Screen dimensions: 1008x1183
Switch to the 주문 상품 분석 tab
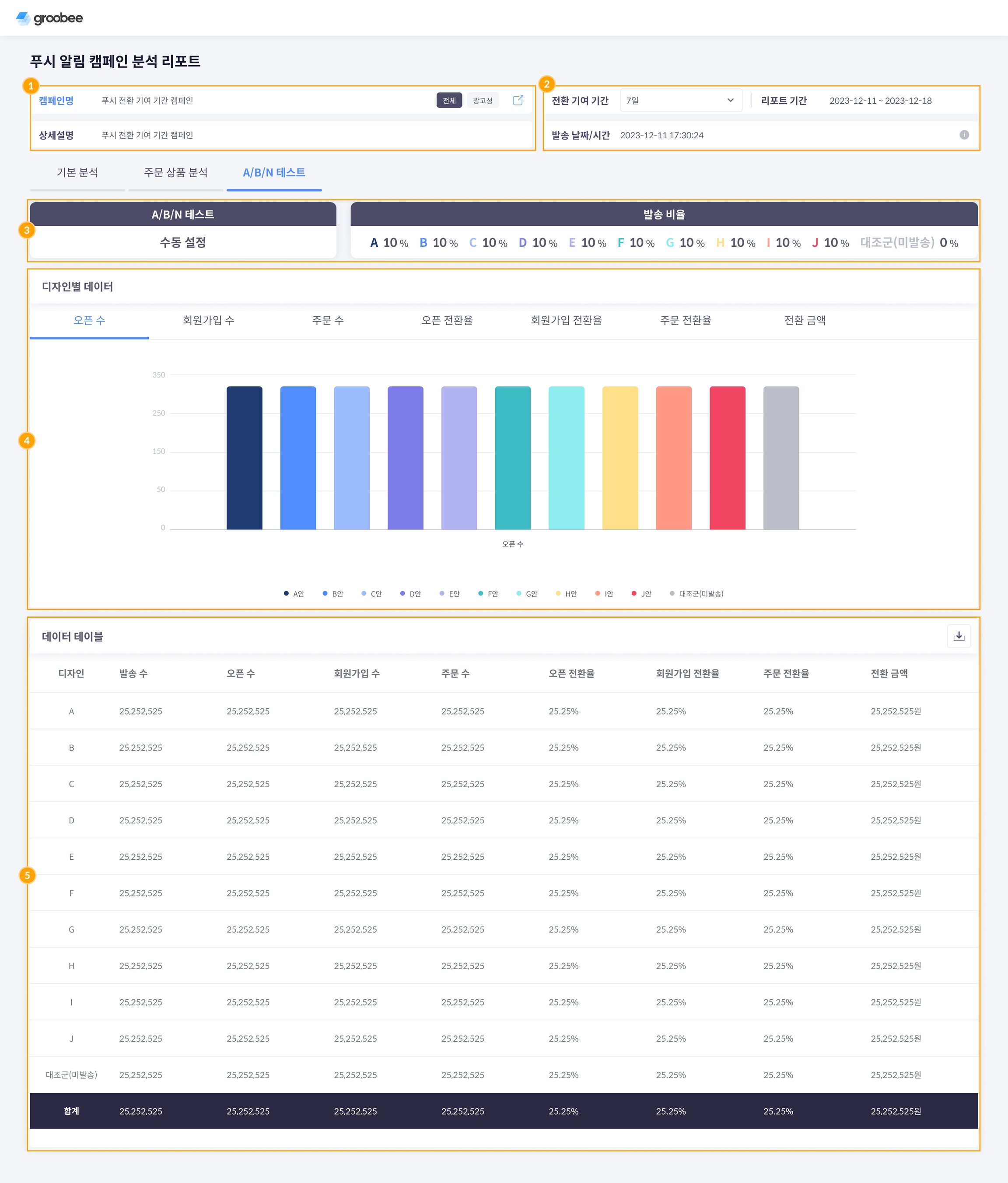click(x=175, y=172)
